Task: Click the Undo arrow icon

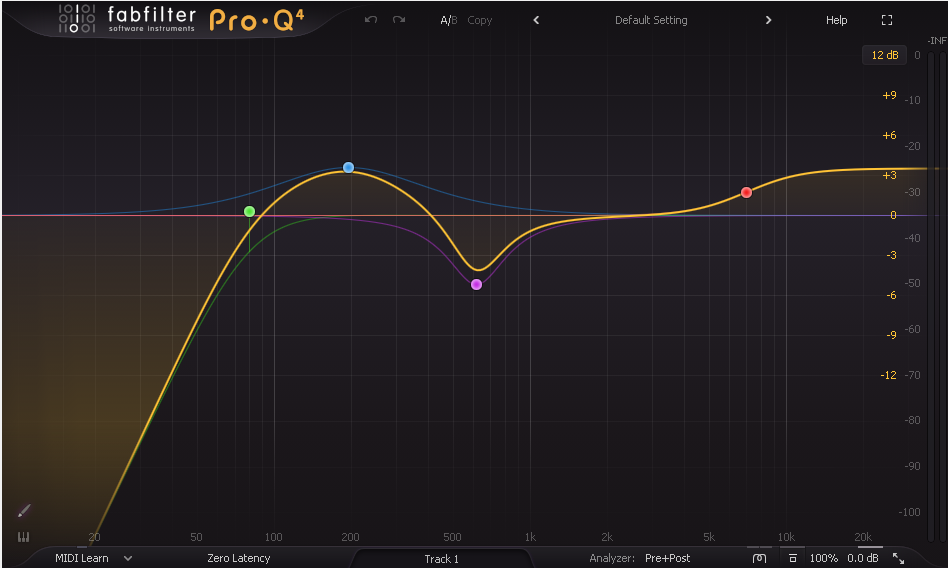Action: (x=371, y=20)
